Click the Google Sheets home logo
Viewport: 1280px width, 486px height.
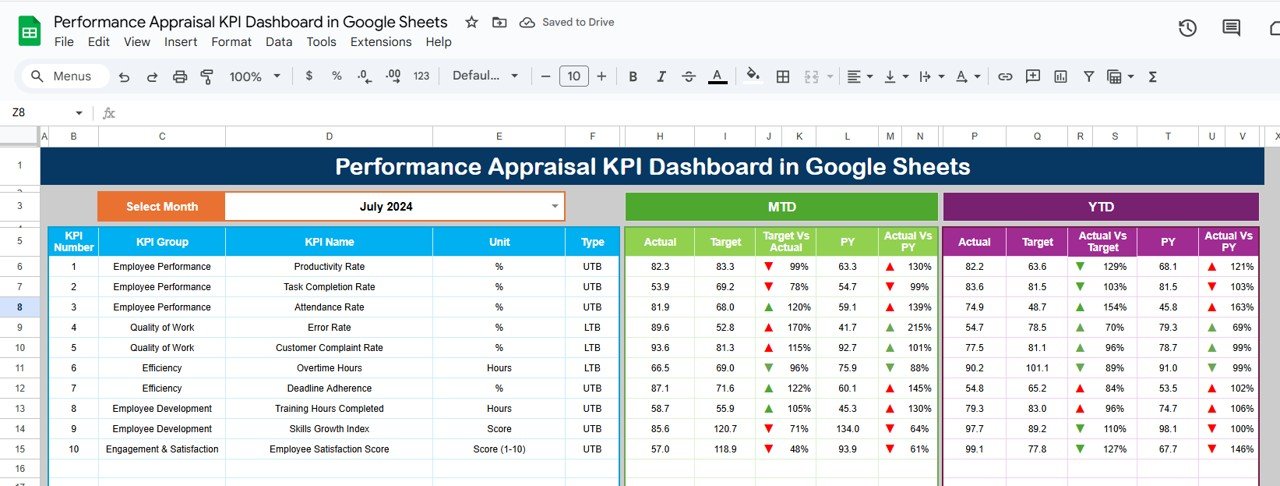(x=29, y=31)
